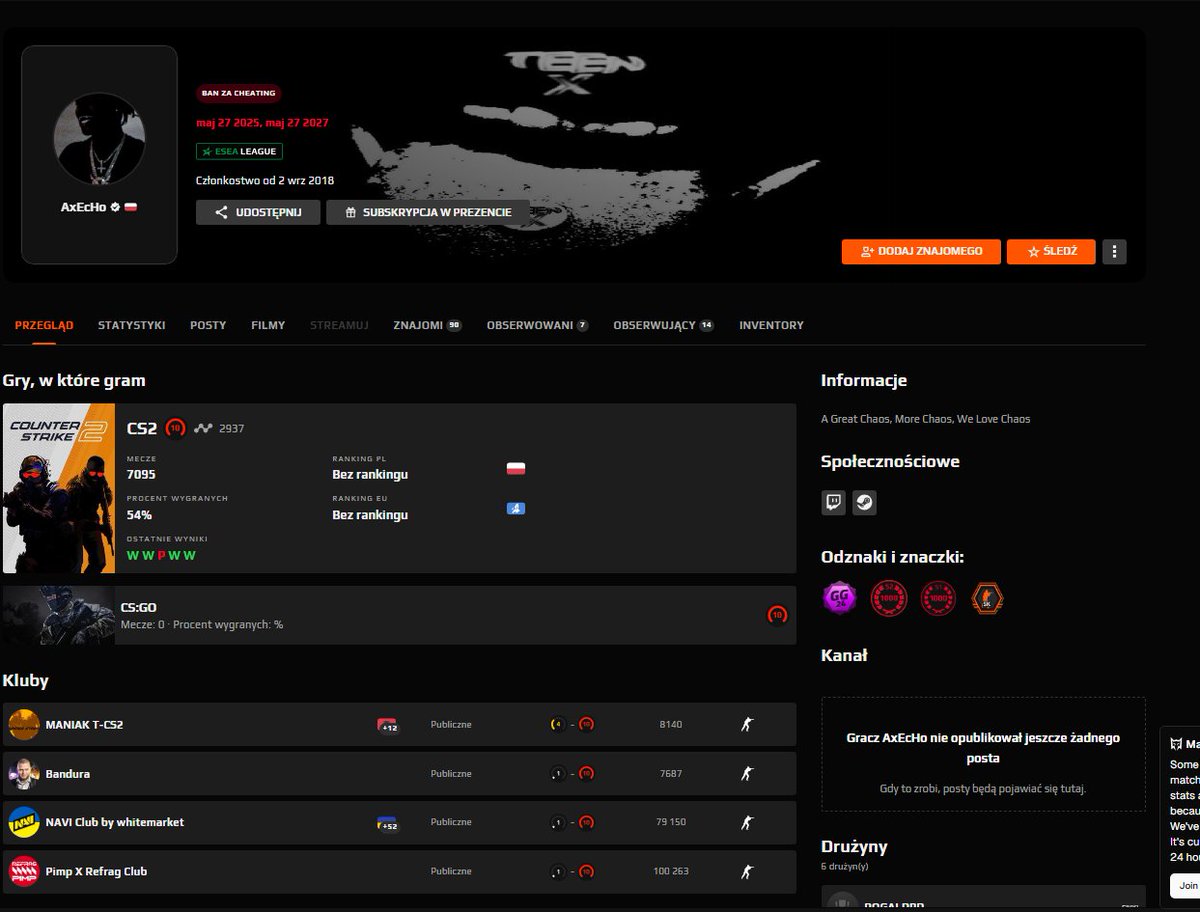Click the member count 8140

point(671,724)
